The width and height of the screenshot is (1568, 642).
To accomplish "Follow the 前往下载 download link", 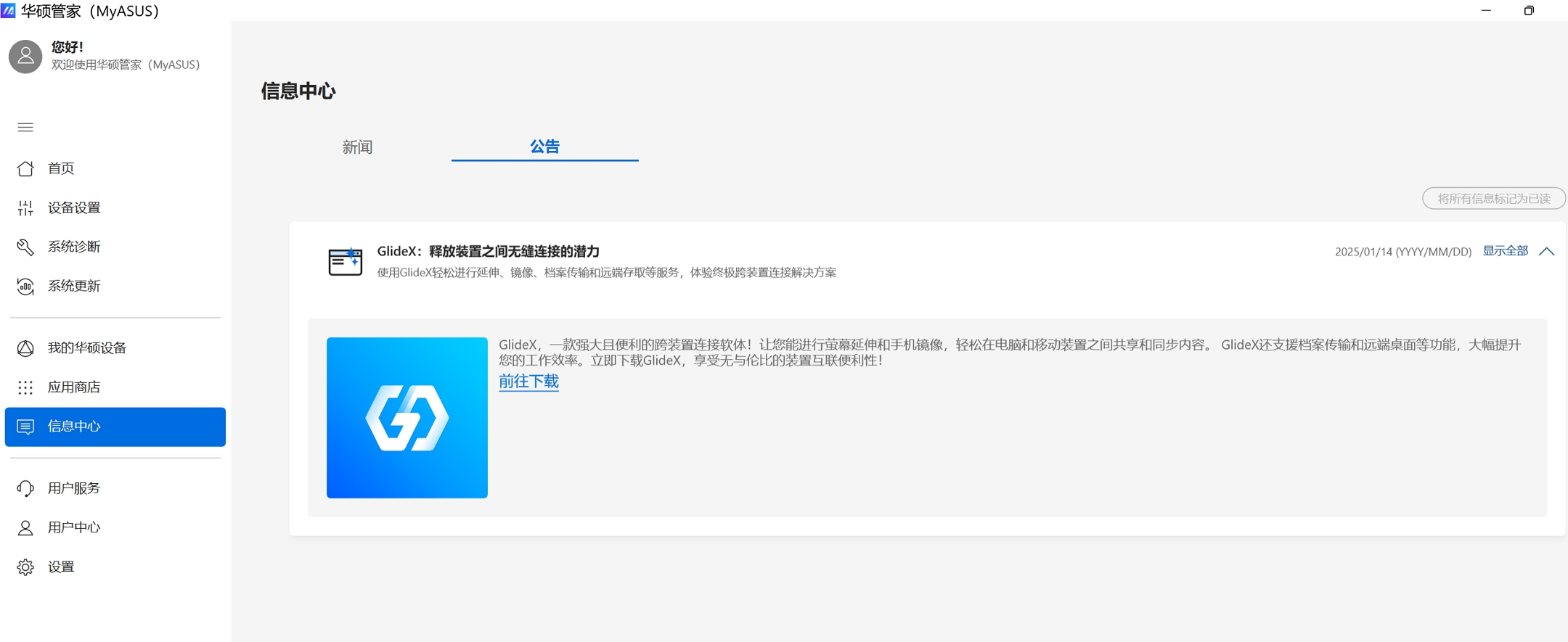I will tap(528, 382).
